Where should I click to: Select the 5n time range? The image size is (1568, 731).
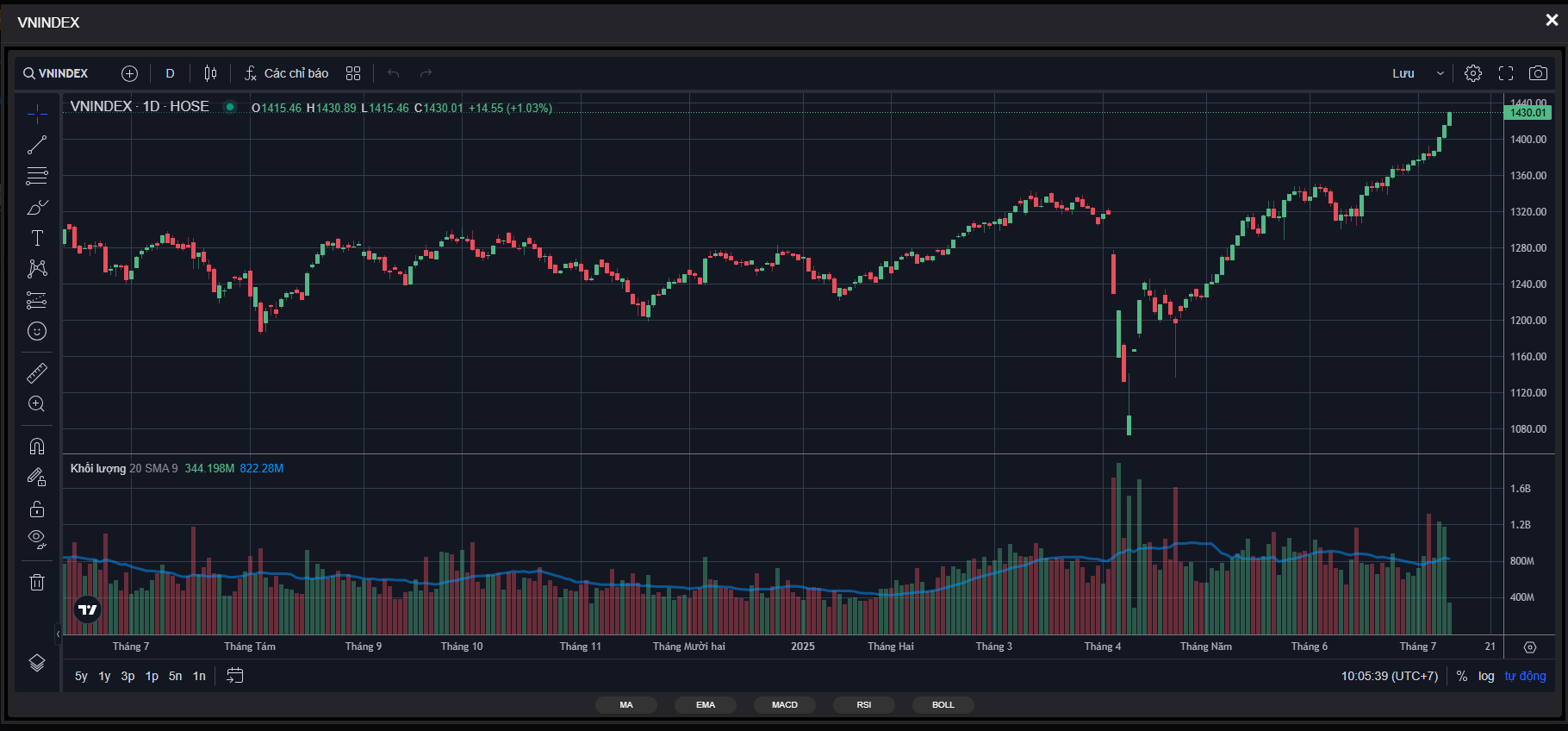point(176,676)
